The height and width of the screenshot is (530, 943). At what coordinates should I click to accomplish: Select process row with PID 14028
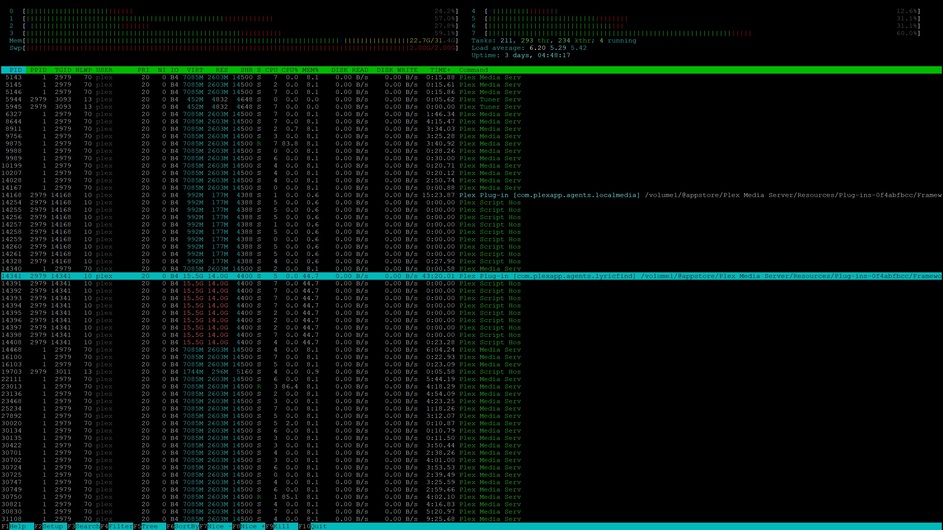click(x=472, y=180)
